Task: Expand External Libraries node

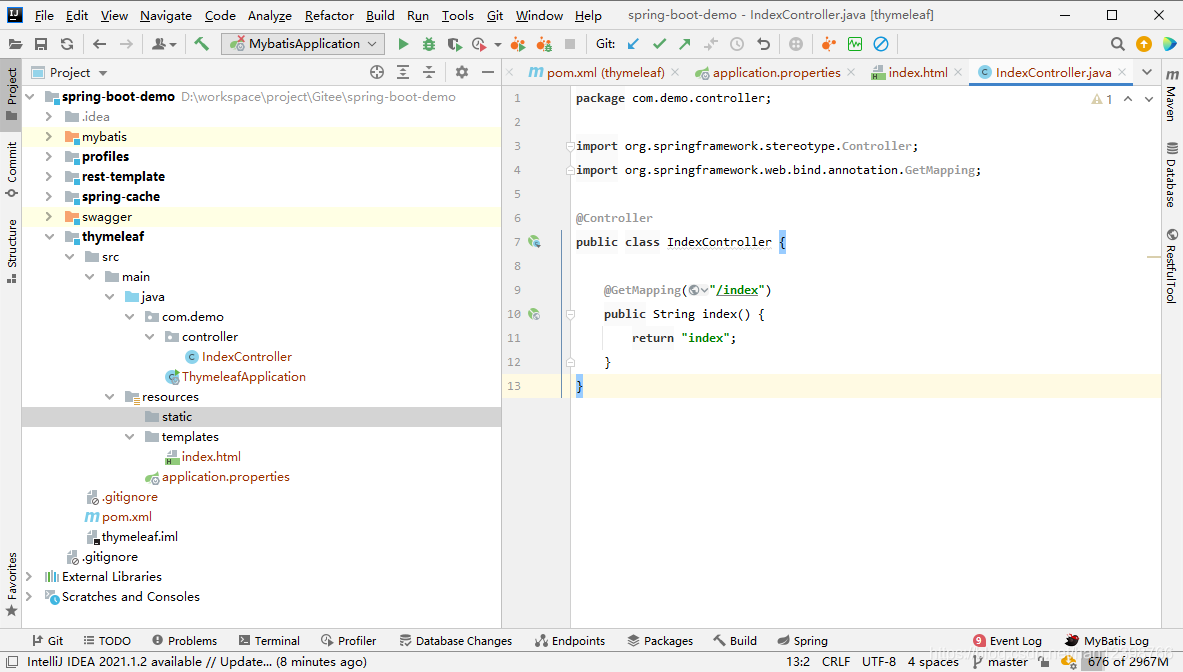Action: coord(29,576)
